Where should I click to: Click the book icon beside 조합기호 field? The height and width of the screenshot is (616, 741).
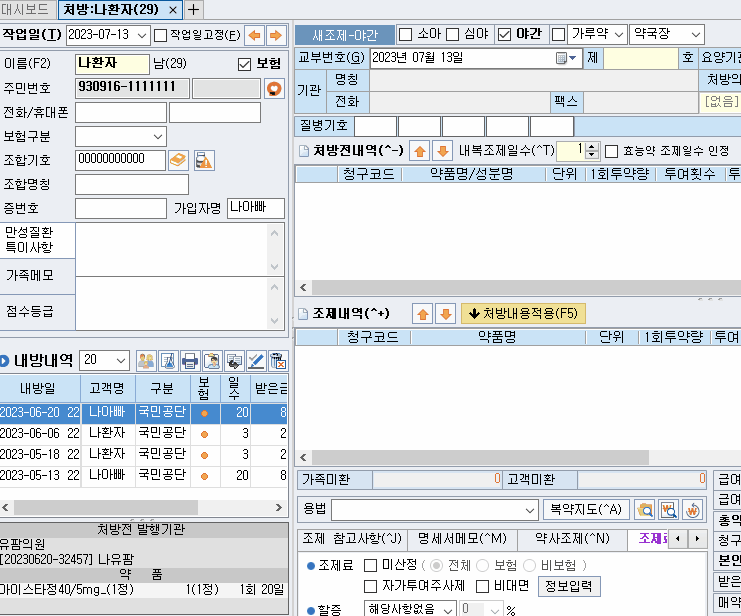point(178,160)
